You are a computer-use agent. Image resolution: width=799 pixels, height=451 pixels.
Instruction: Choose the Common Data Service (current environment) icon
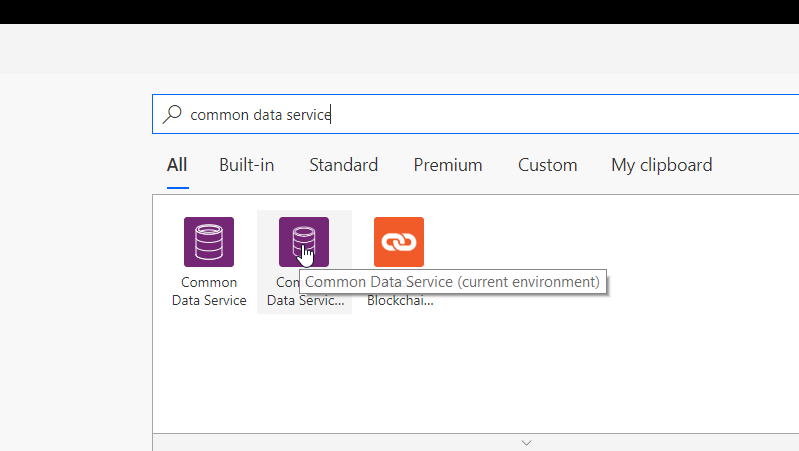pyautogui.click(x=303, y=242)
